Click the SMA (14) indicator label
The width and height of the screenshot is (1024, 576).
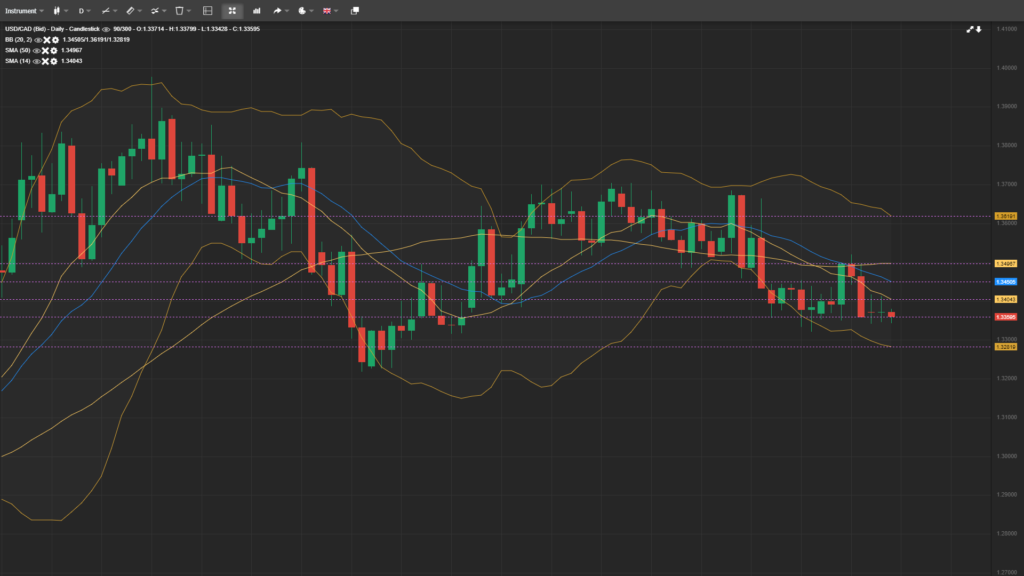pyautogui.click(x=18, y=61)
